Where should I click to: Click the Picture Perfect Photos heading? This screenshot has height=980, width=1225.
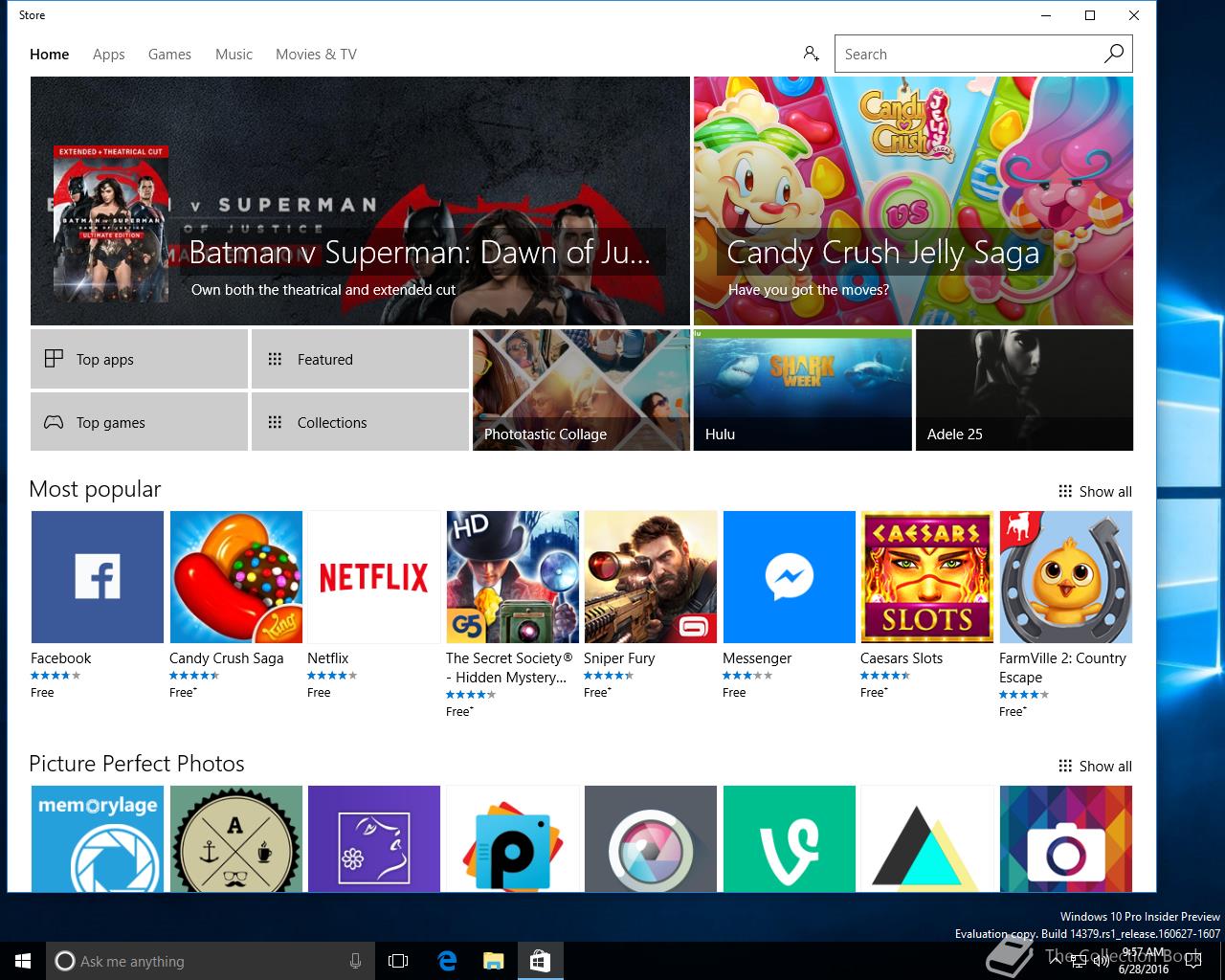point(137,764)
